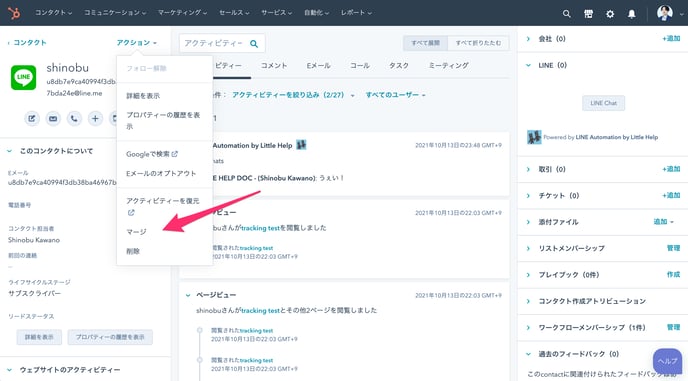Image resolution: width=688 pixels, height=381 pixels.
Task: Select 削除 in the action menu
Action: (x=133, y=251)
